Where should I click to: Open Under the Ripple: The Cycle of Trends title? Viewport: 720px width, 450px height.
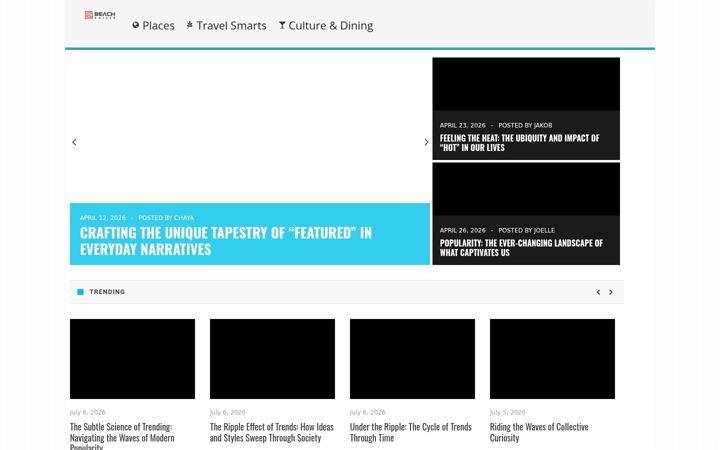[411, 433]
